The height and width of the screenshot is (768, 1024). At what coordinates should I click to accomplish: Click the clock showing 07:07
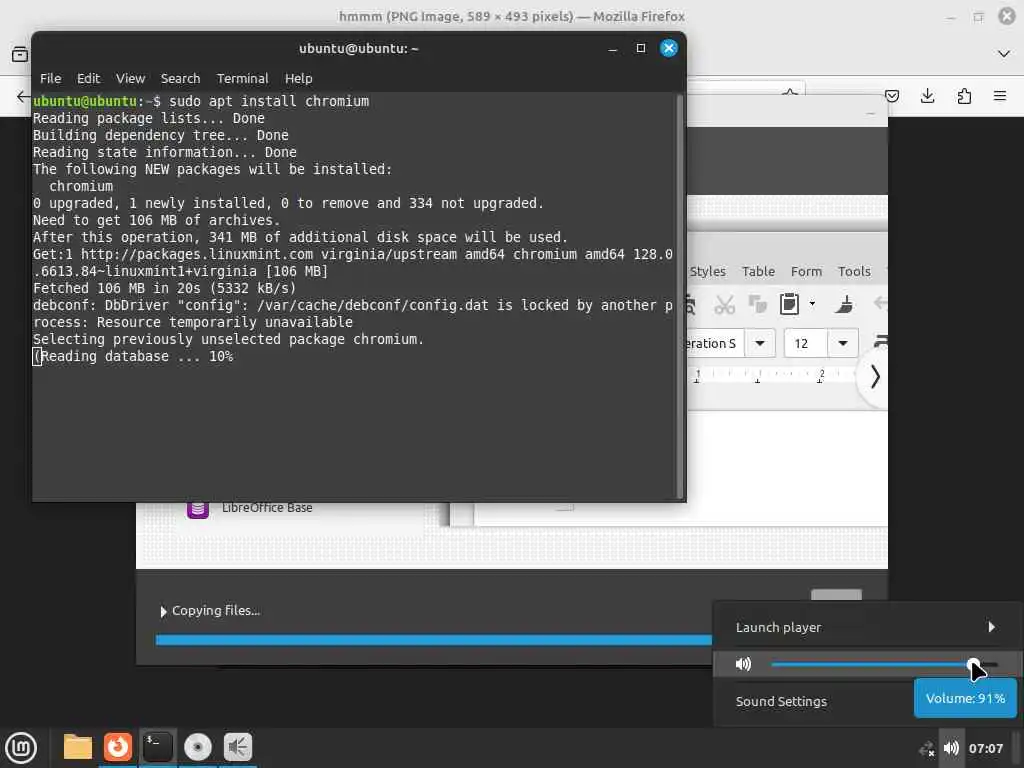click(x=985, y=748)
